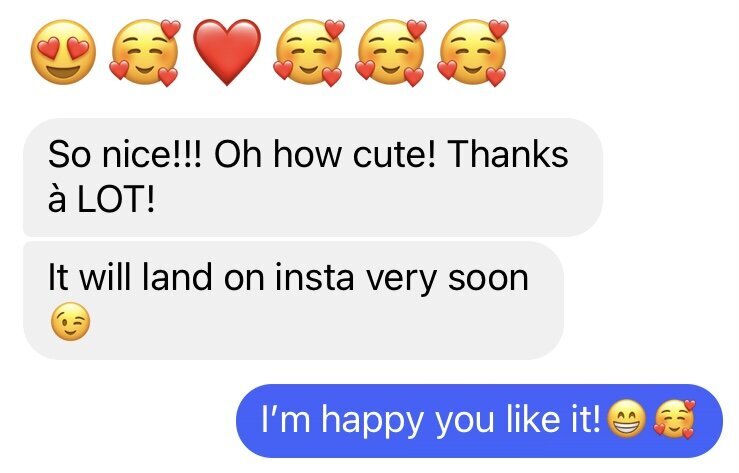The image size is (739, 473).
Task: Click the word 'happy' in the blue bubble
Action: click(372, 421)
